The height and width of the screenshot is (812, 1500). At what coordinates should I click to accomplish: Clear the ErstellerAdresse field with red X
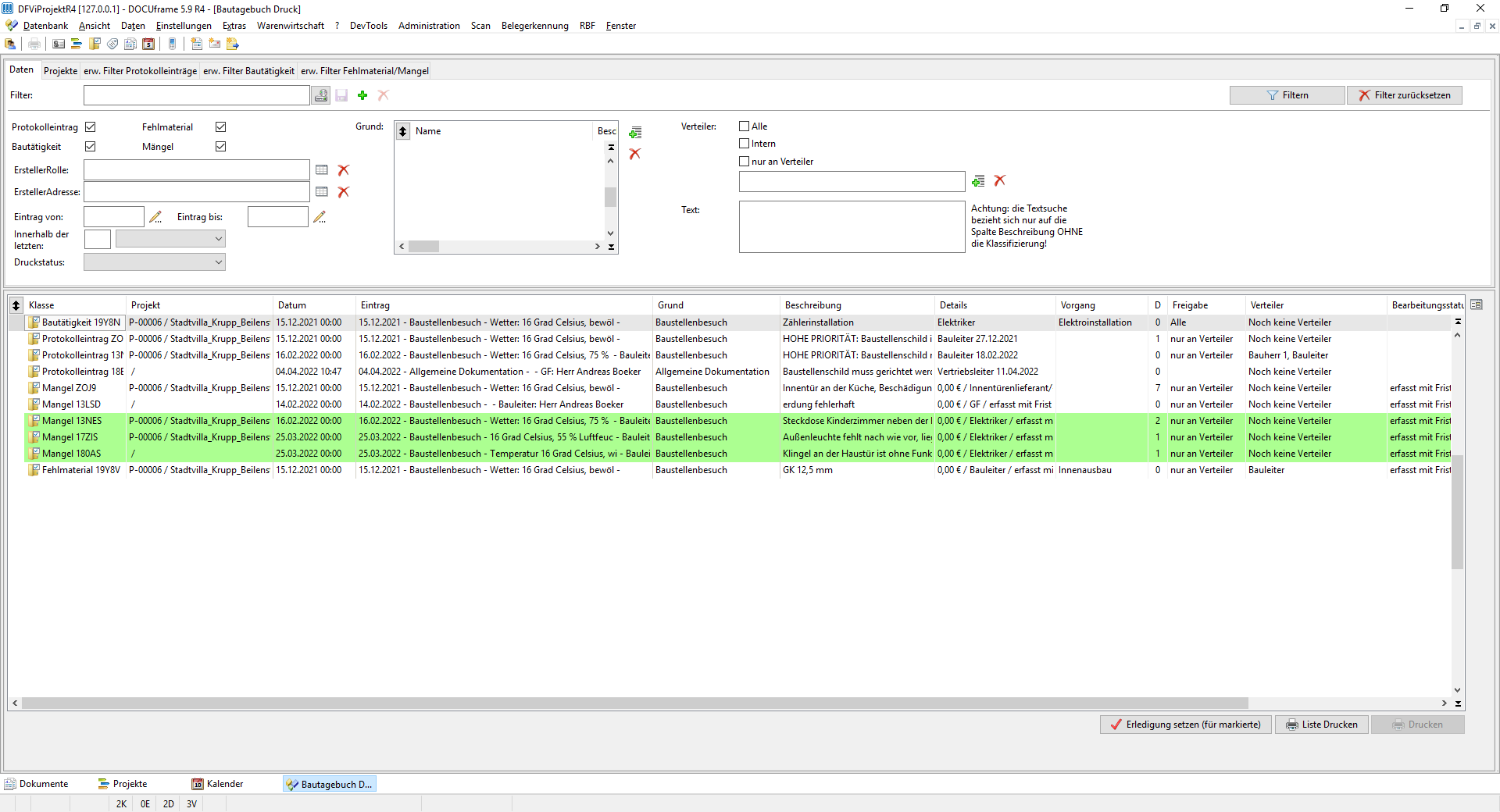[x=343, y=191]
